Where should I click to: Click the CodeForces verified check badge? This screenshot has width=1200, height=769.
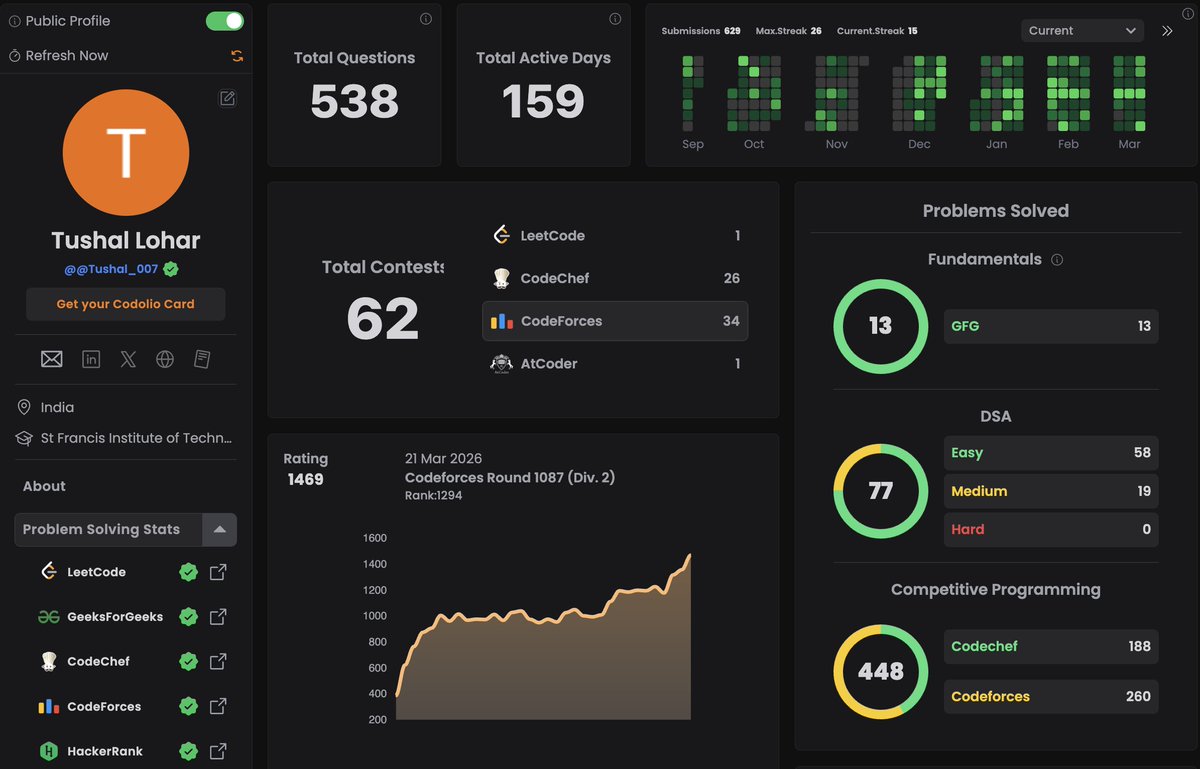point(188,706)
